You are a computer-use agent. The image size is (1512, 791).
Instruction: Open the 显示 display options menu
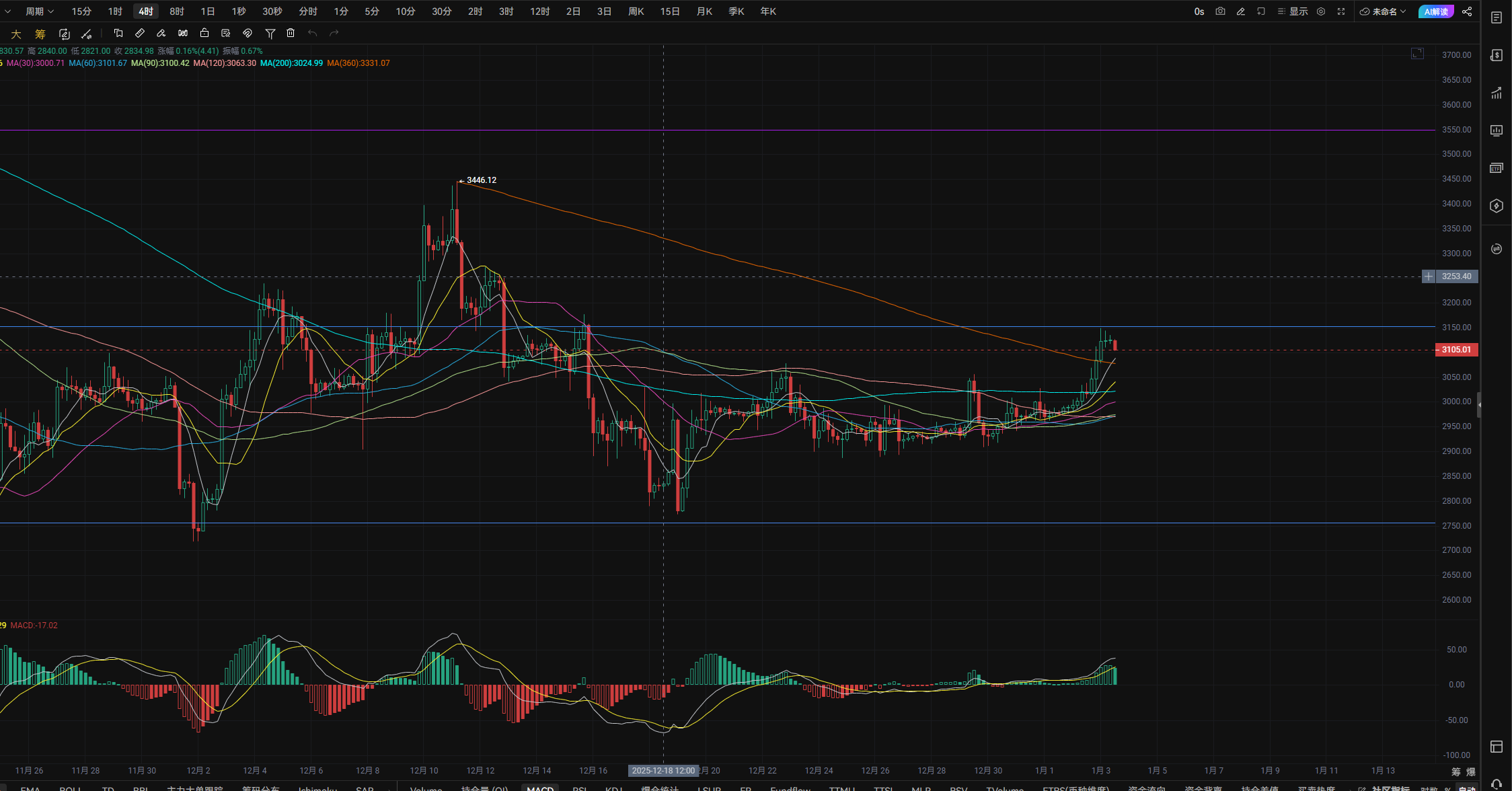1293,11
